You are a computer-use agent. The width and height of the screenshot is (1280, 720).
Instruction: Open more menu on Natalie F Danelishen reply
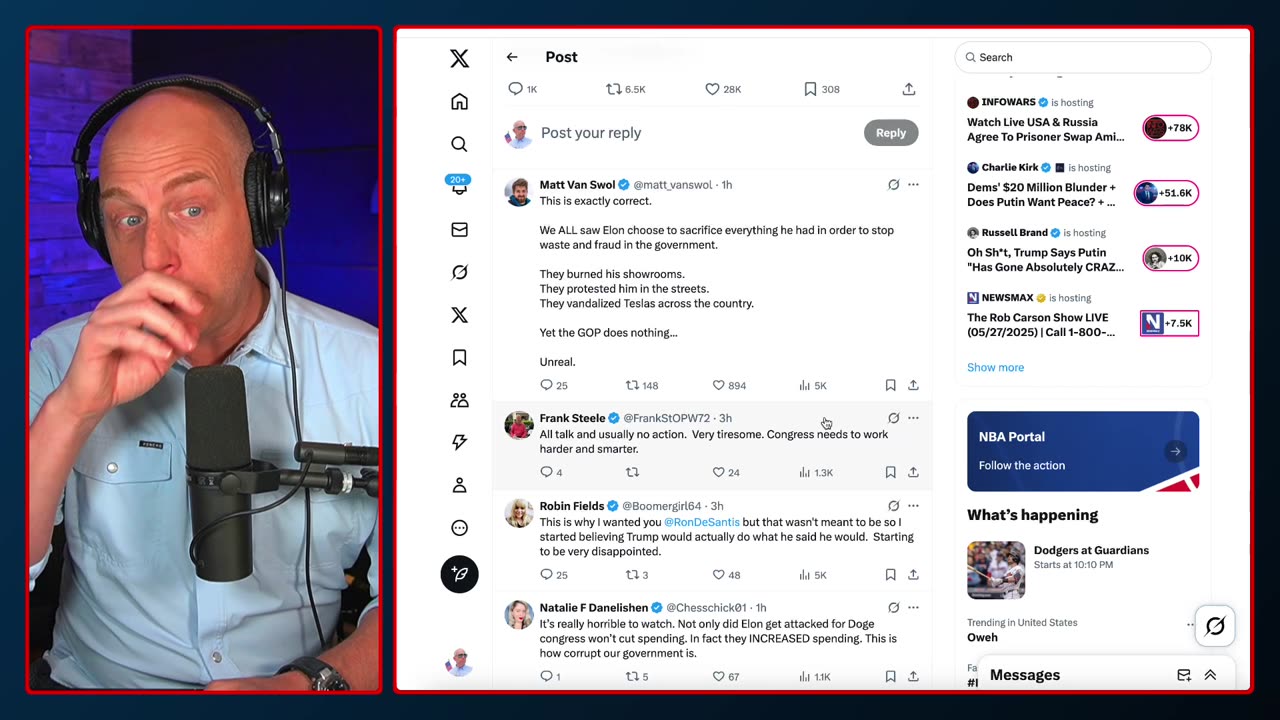pos(913,607)
